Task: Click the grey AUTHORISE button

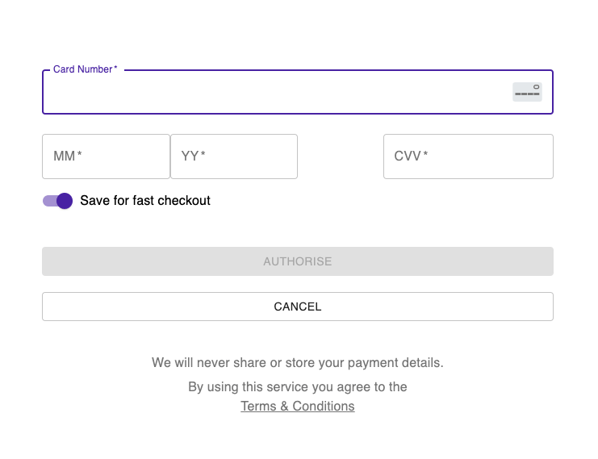Action: (x=297, y=262)
